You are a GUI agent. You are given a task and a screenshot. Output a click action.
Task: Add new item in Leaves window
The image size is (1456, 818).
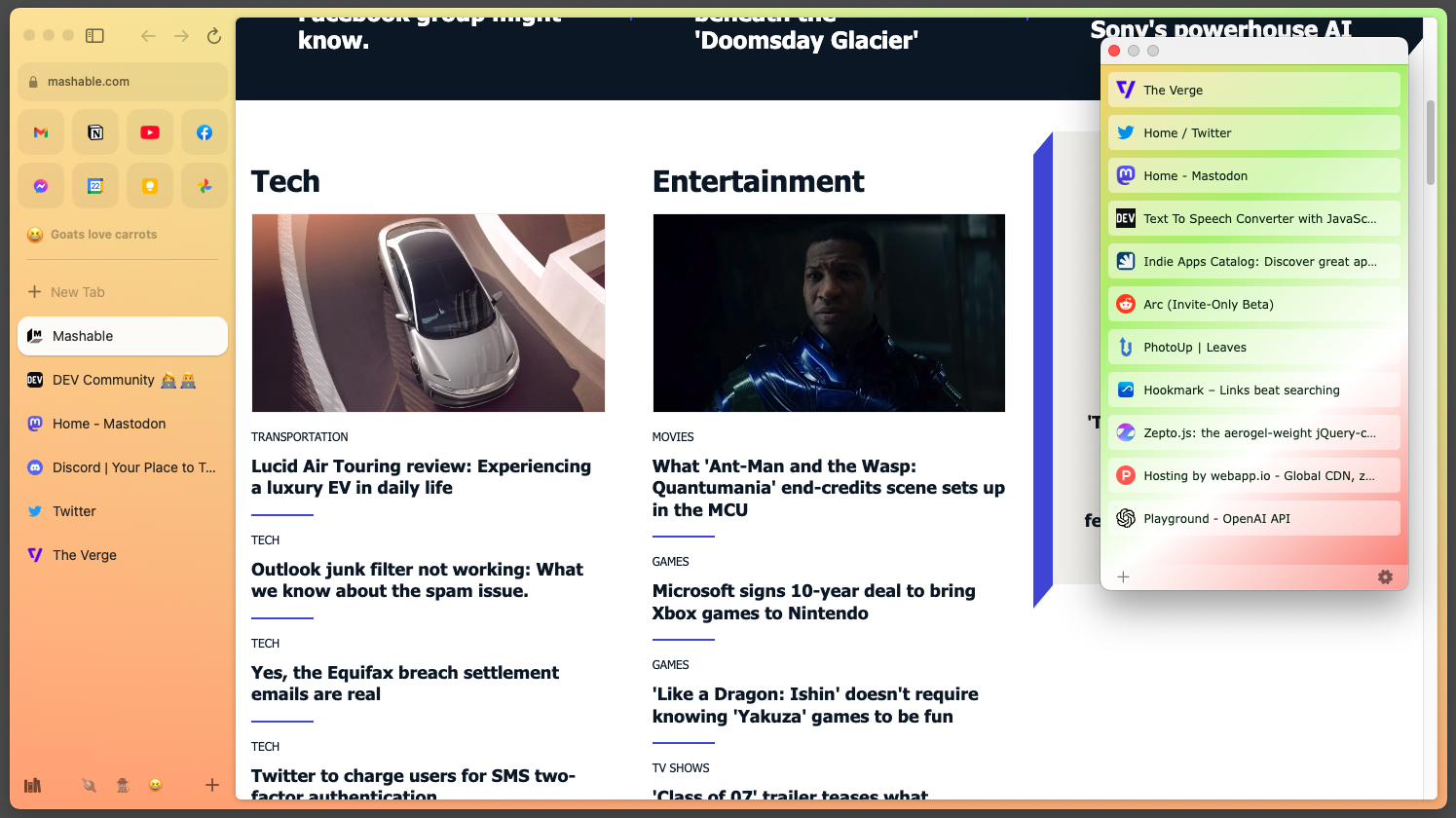point(1123,577)
